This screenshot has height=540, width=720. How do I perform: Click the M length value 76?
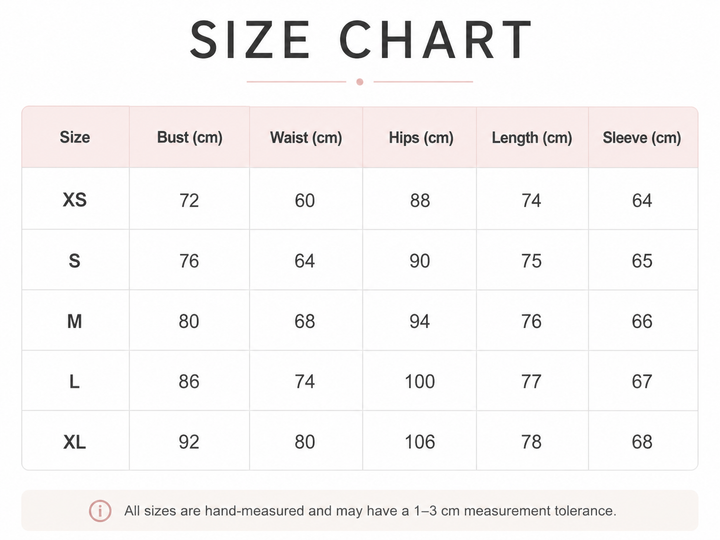(531, 321)
